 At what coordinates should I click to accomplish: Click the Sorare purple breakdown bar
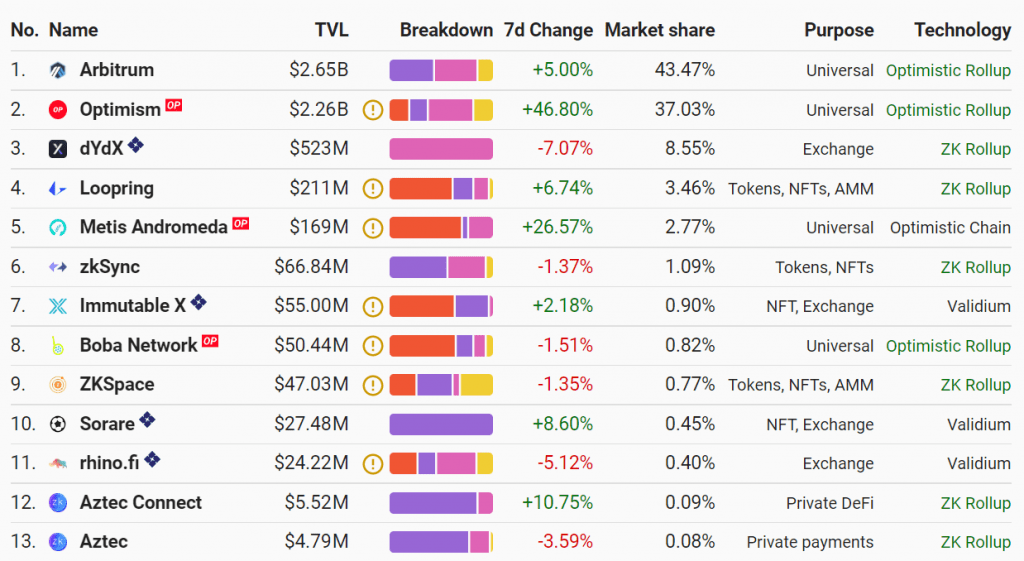441,424
